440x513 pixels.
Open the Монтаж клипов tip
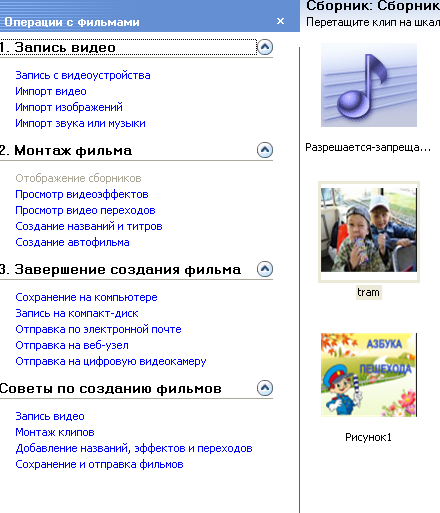[x=55, y=432]
